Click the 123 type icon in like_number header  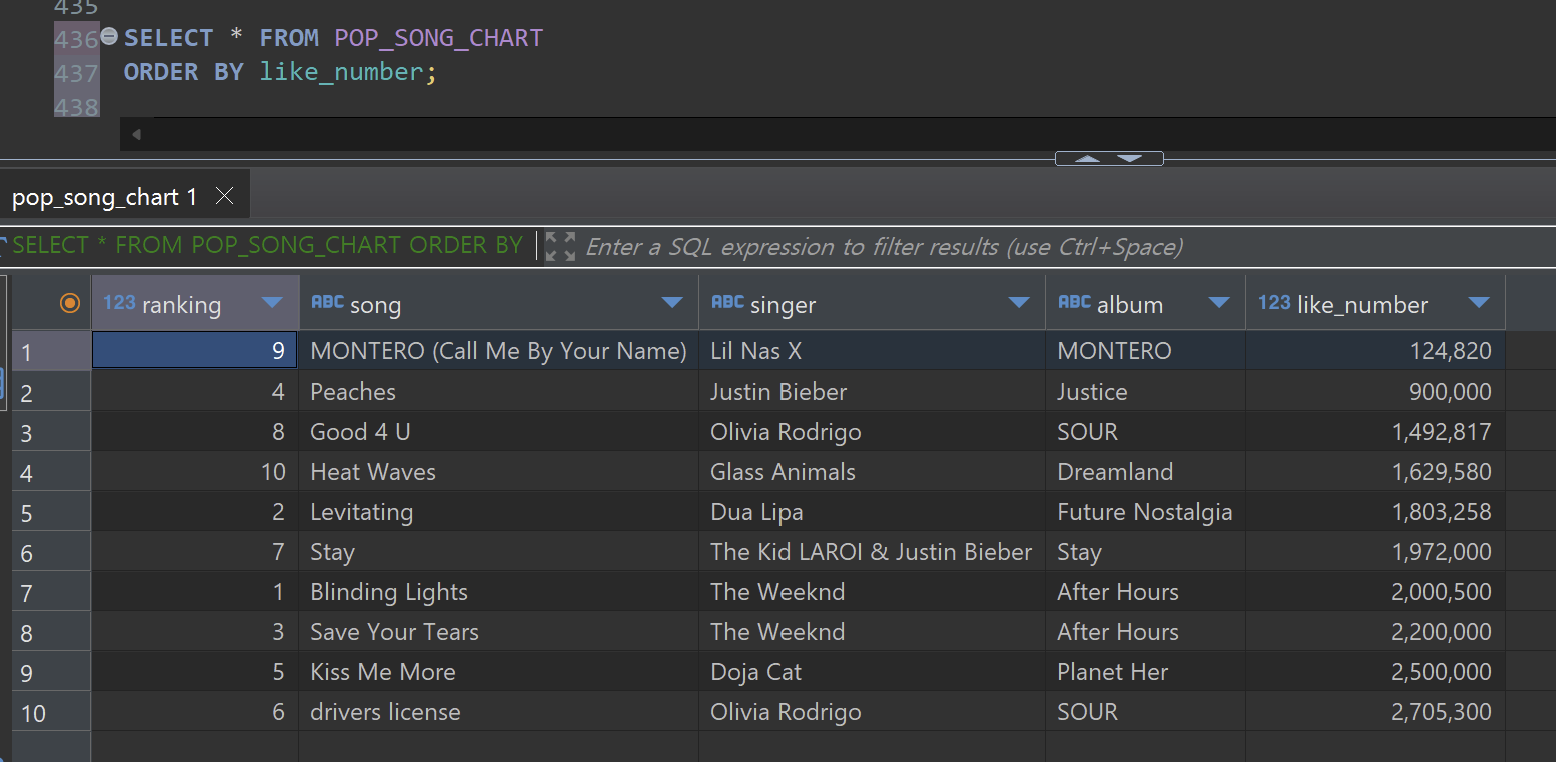1274,302
